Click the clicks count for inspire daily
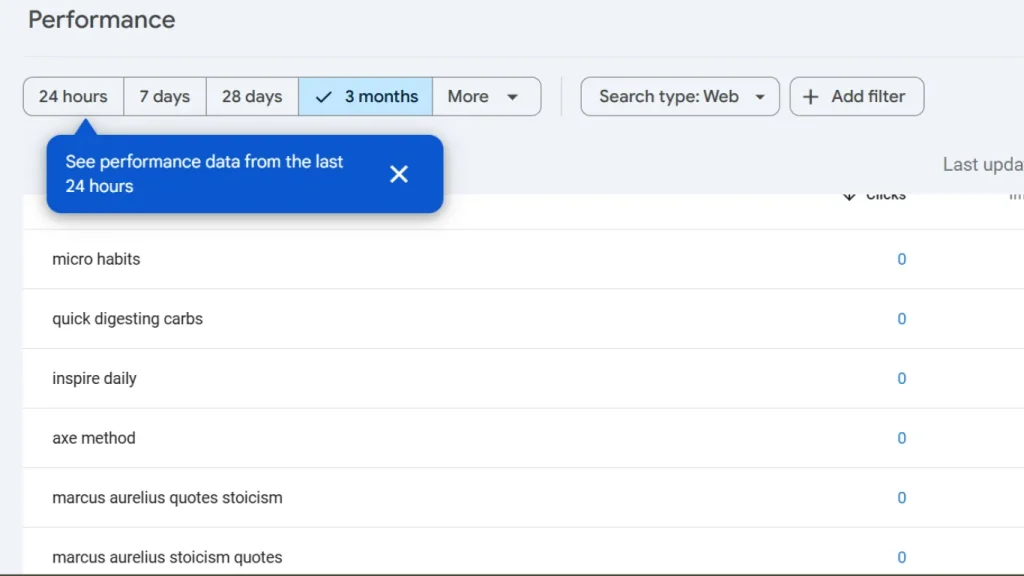 901,378
